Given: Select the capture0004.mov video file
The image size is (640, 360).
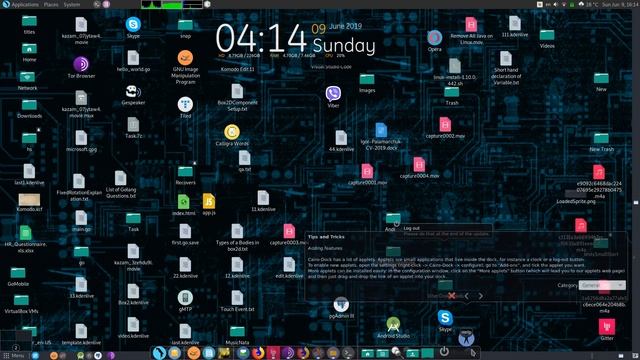Looking at the screenshot, I should [419, 165].
